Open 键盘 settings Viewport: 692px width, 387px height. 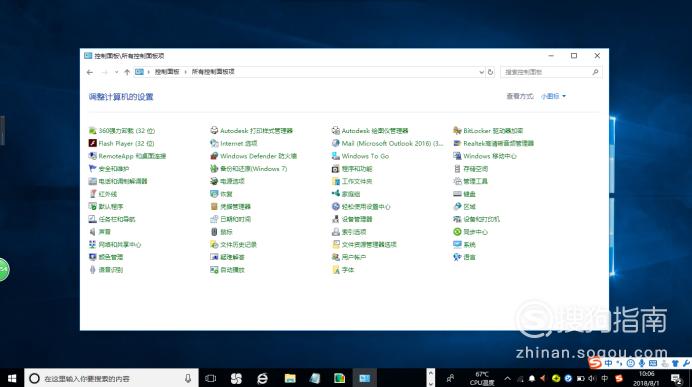click(x=464, y=194)
